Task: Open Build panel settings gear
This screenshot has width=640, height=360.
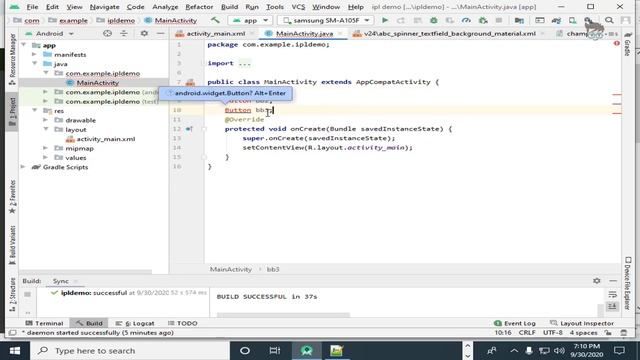Action: (597, 281)
